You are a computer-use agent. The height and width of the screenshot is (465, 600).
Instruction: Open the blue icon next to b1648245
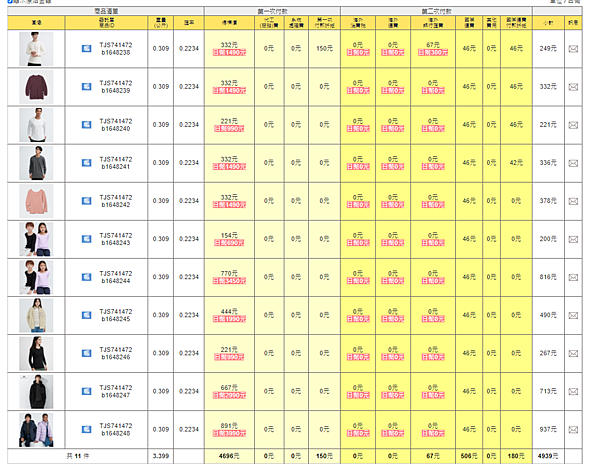tap(86, 315)
